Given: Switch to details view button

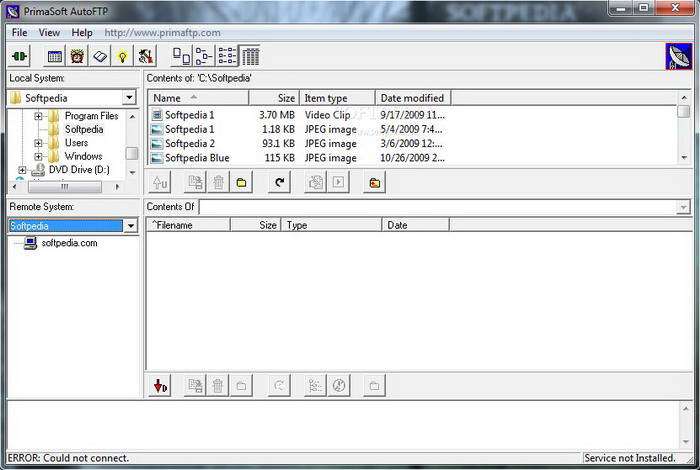Looking at the screenshot, I should [250, 56].
